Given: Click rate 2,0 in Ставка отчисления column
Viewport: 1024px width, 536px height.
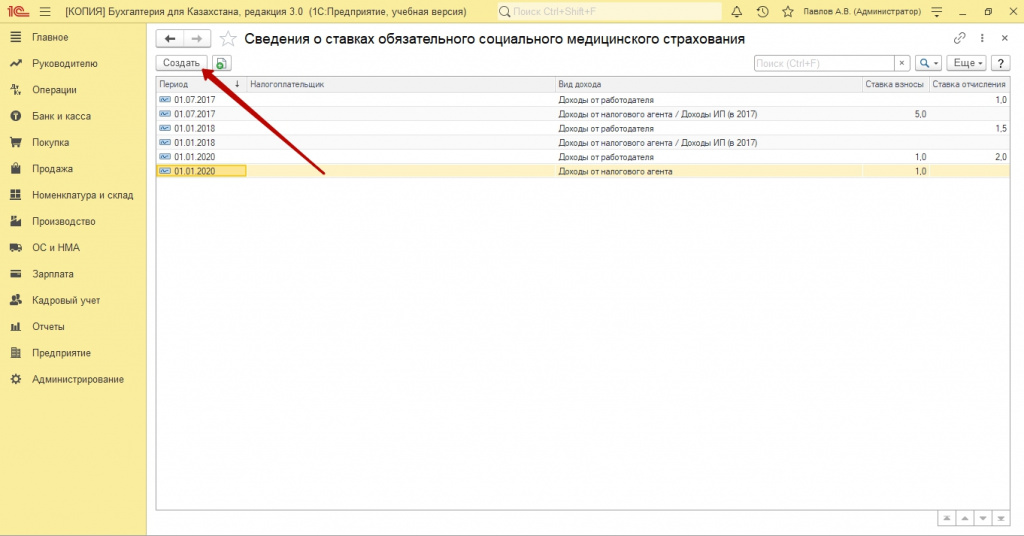Looking at the screenshot, I should point(1001,157).
